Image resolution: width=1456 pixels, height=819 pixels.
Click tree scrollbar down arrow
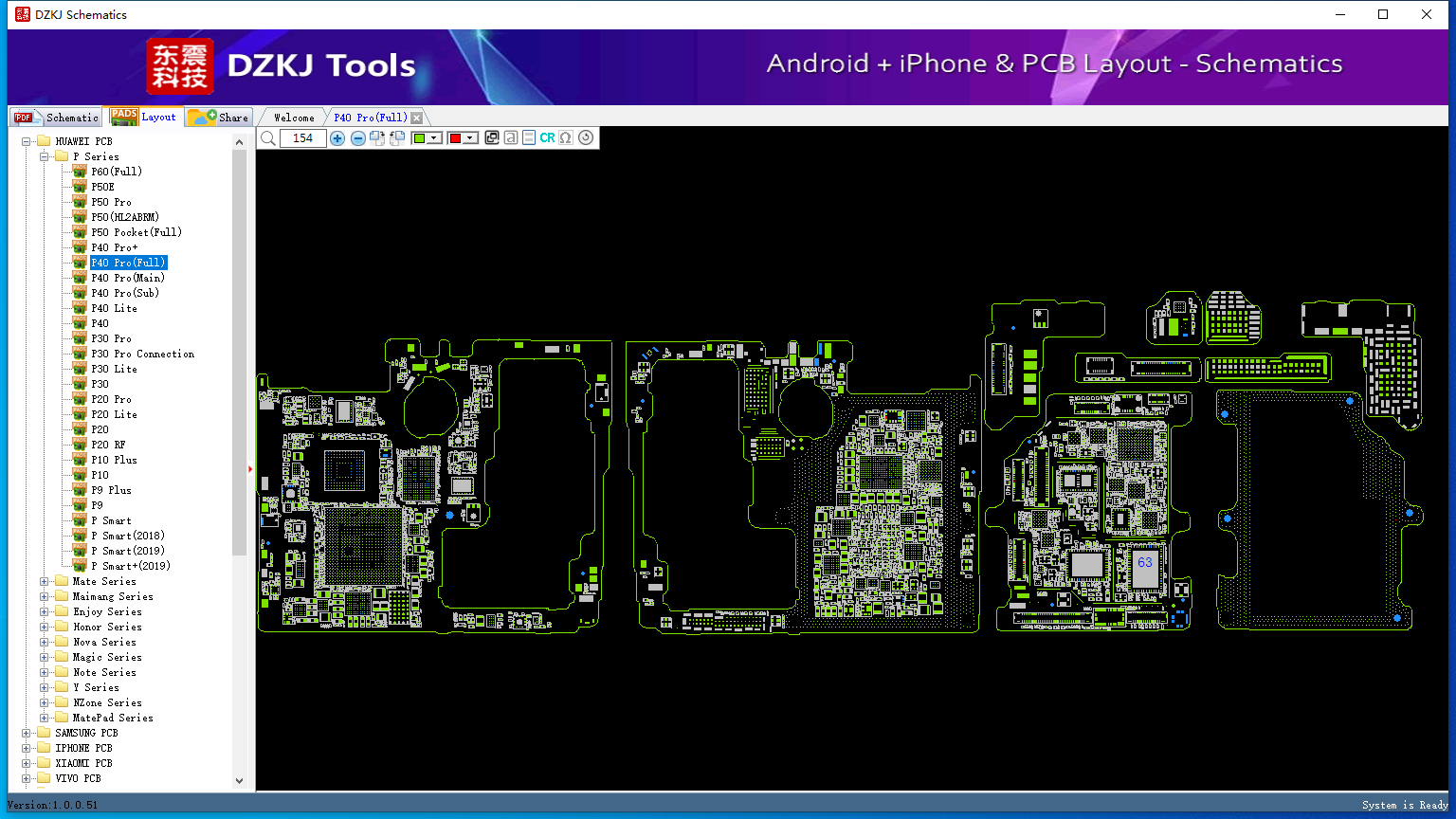[239, 781]
